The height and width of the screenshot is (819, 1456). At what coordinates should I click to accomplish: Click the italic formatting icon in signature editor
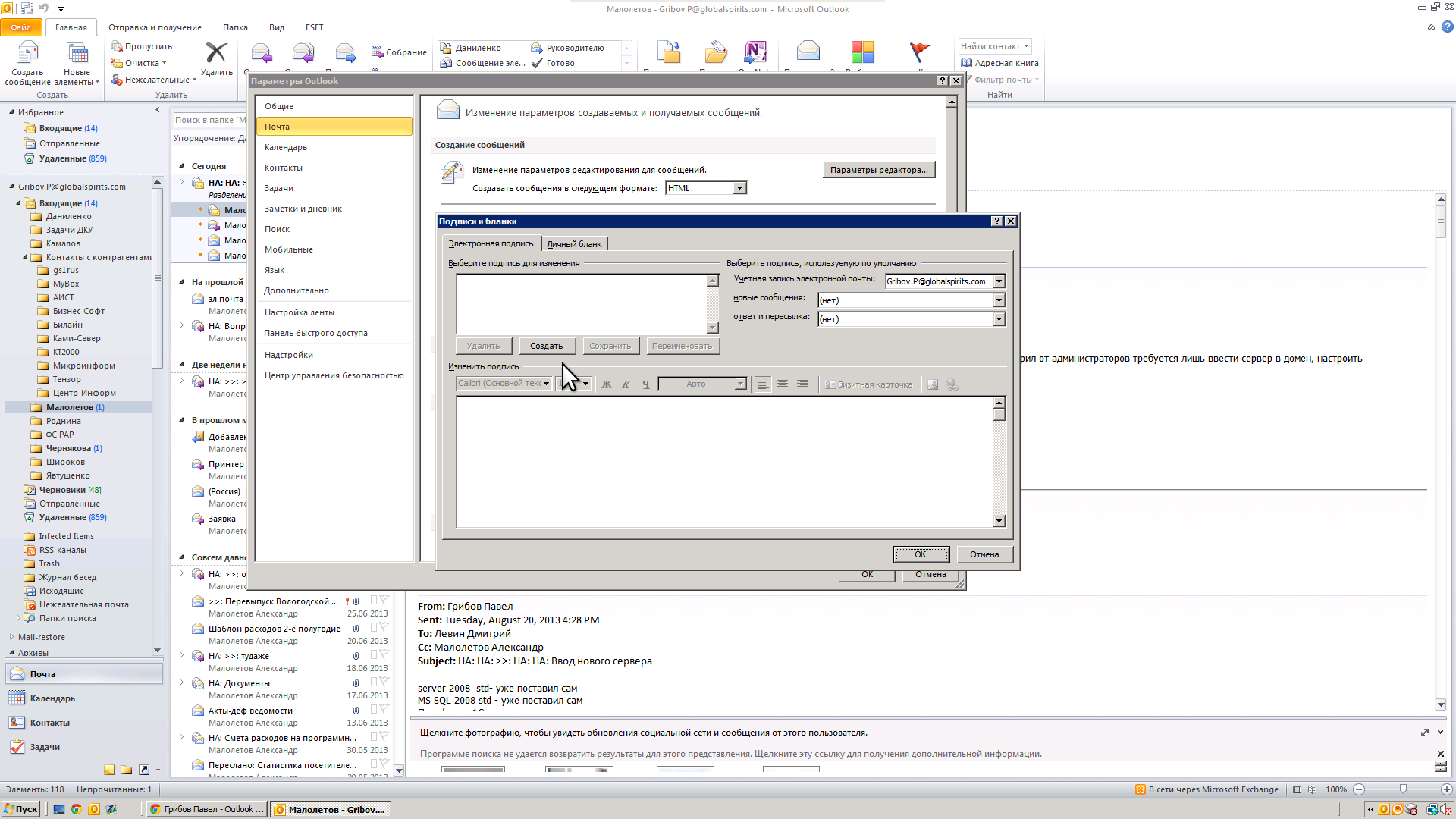click(x=625, y=384)
